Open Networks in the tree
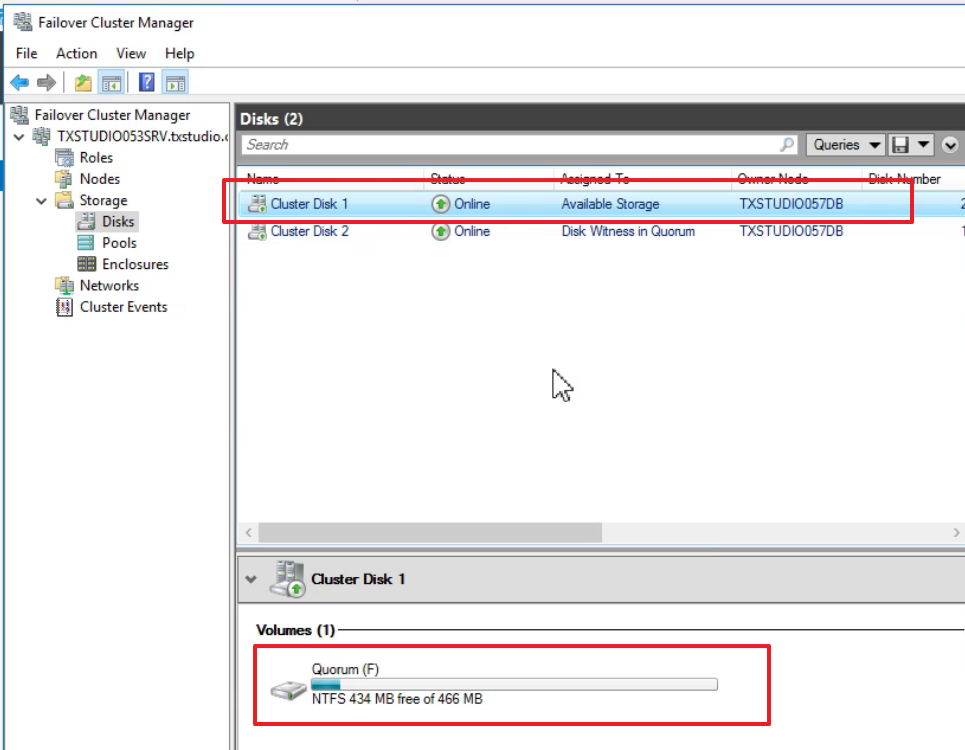 pos(110,285)
